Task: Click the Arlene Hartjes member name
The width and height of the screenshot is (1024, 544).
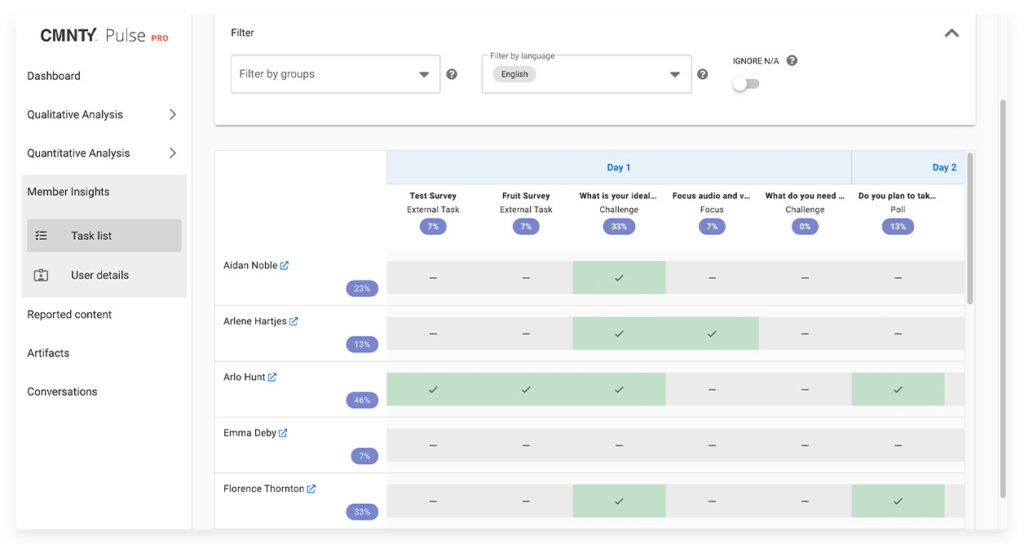Action: point(255,321)
